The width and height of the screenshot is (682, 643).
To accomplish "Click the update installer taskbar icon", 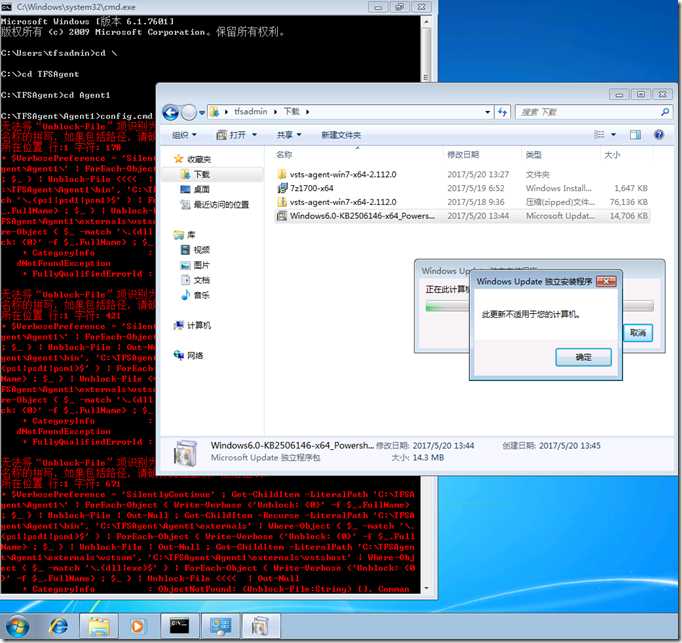I will 261,627.
